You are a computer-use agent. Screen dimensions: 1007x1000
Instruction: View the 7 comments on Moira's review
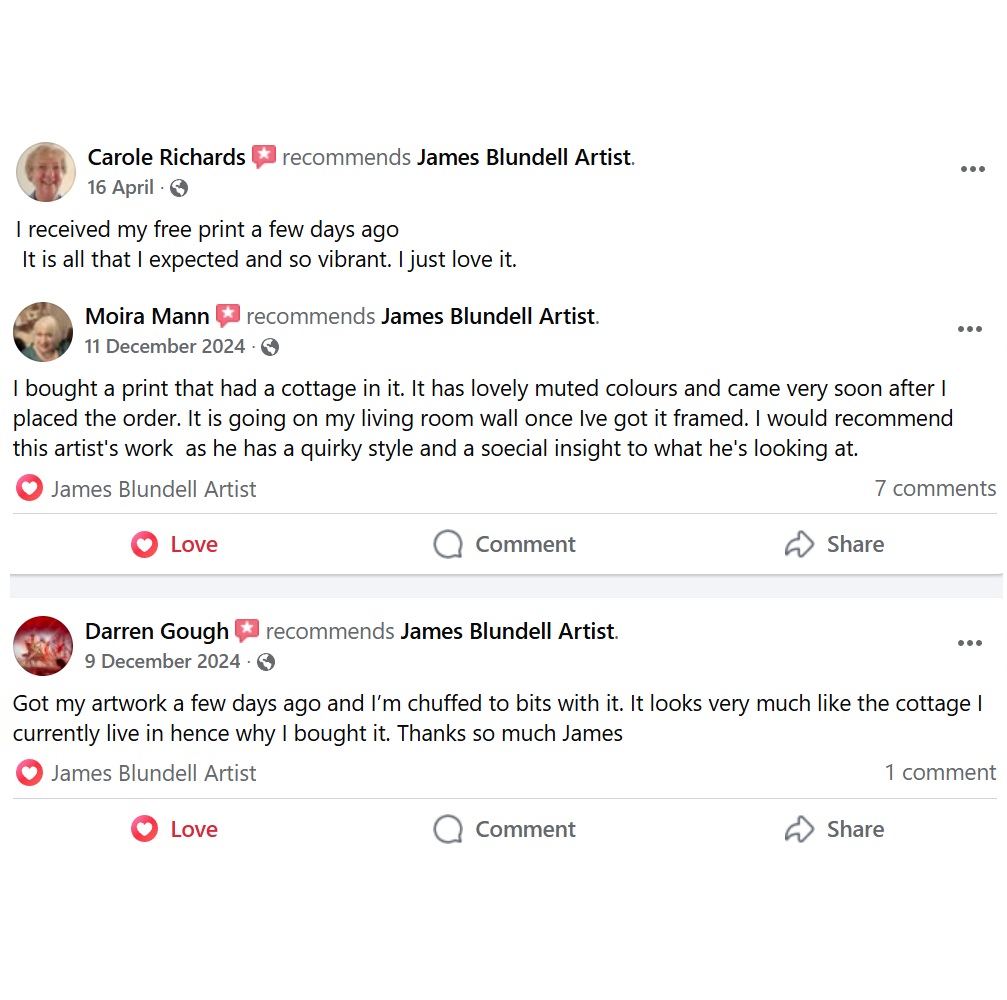(x=935, y=488)
